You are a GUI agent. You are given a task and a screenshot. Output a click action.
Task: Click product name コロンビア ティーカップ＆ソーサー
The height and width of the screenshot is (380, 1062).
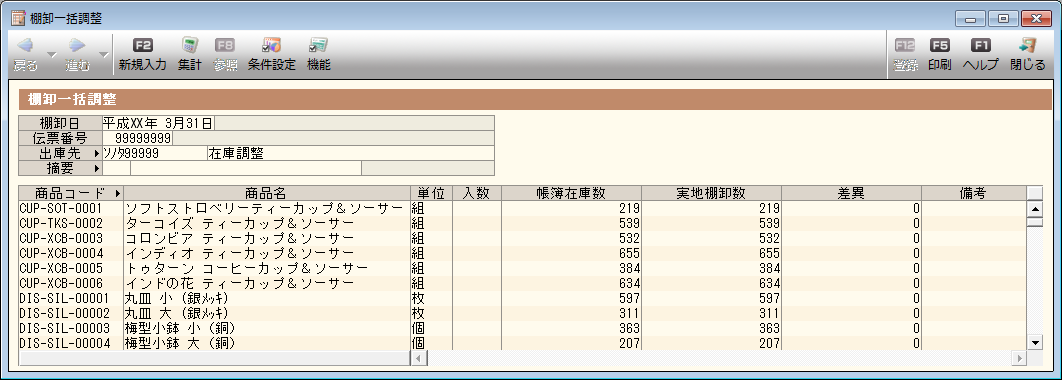pos(240,238)
